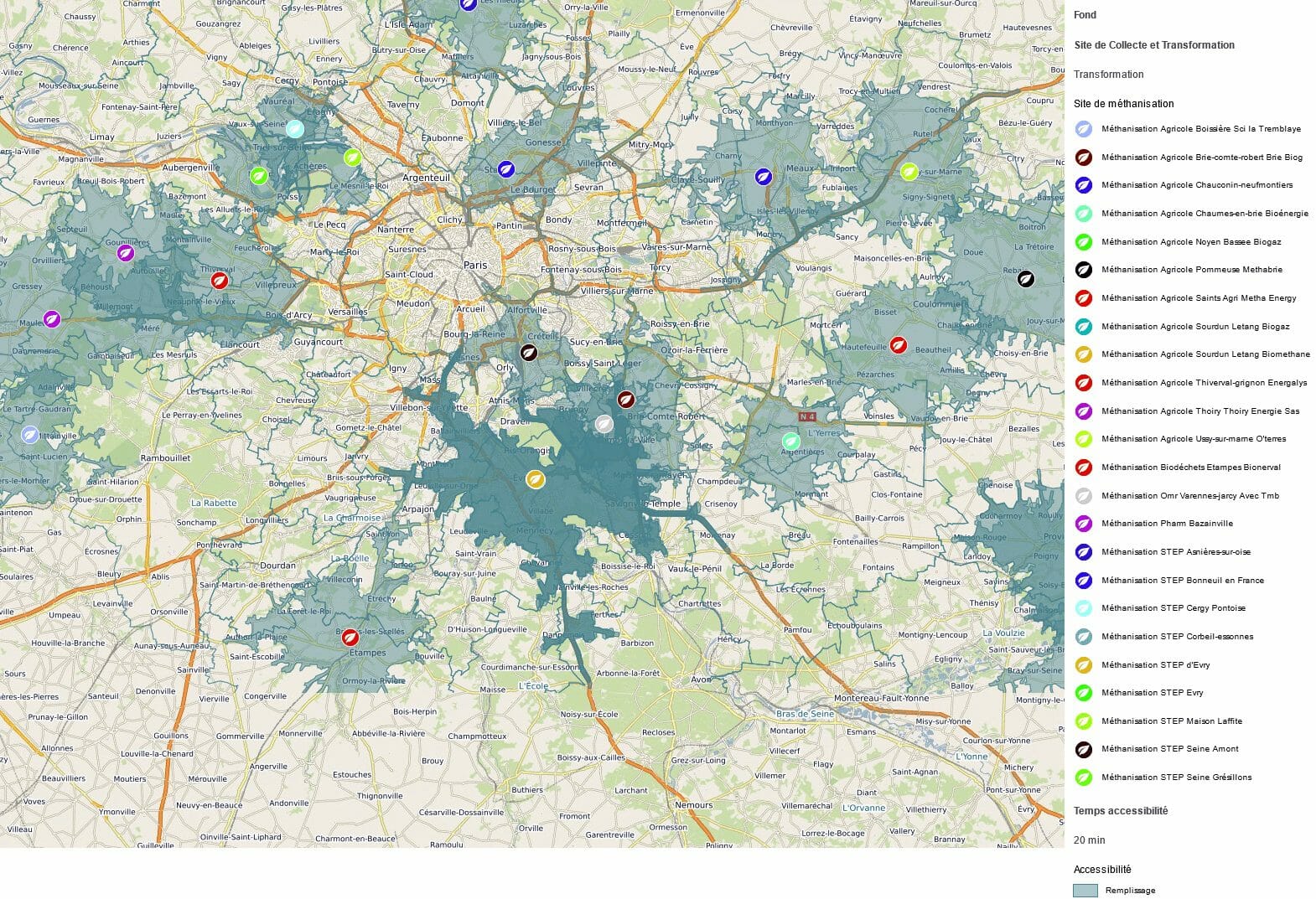
Task: Click the Pommeuse Methabrie legend icon
Action: coord(1083,270)
